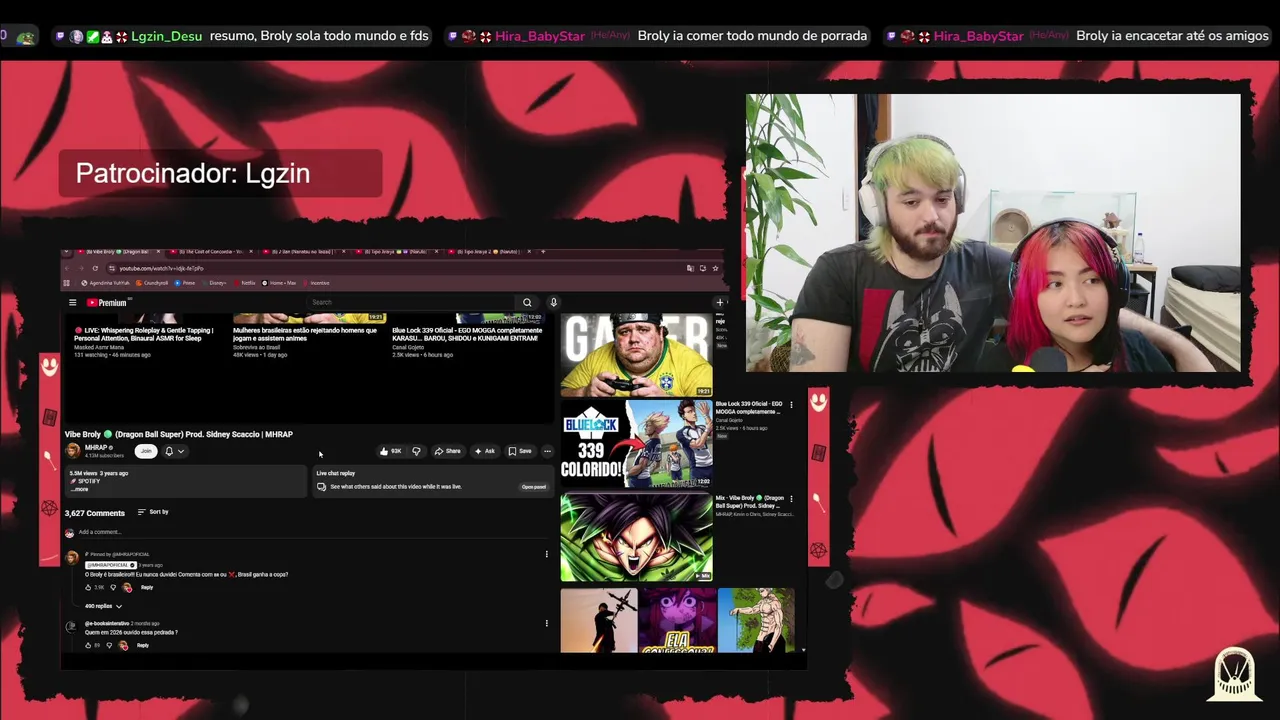Click the 3,627 Comments heading
Viewport: 1280px width, 720px height.
pos(94,513)
